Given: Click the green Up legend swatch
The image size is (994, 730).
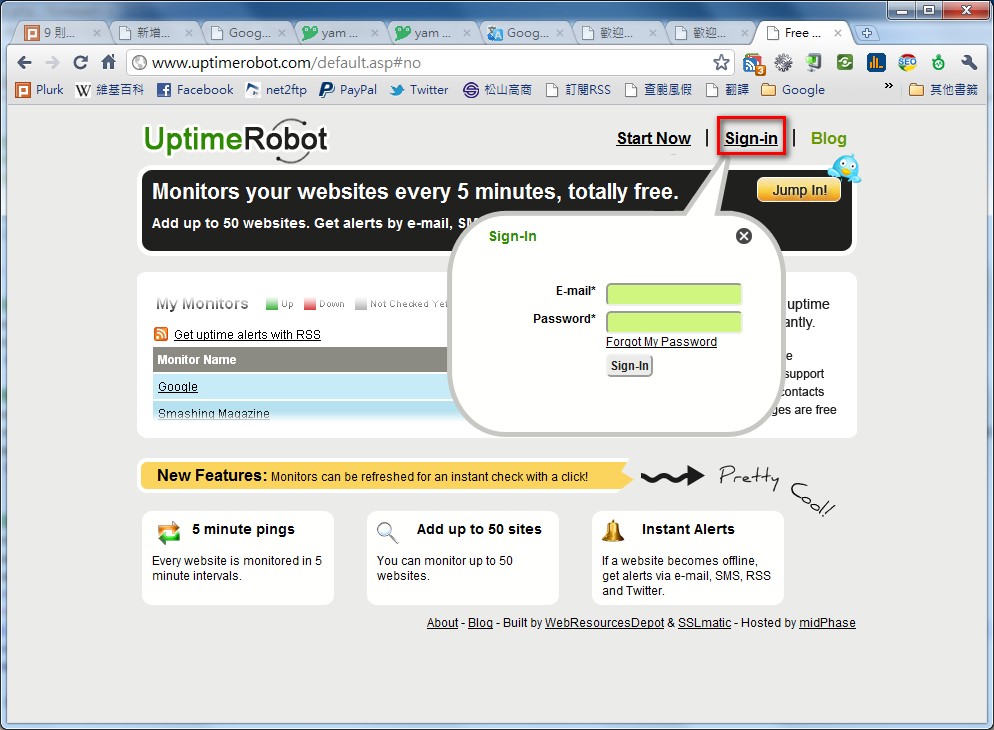Looking at the screenshot, I should click(272, 304).
